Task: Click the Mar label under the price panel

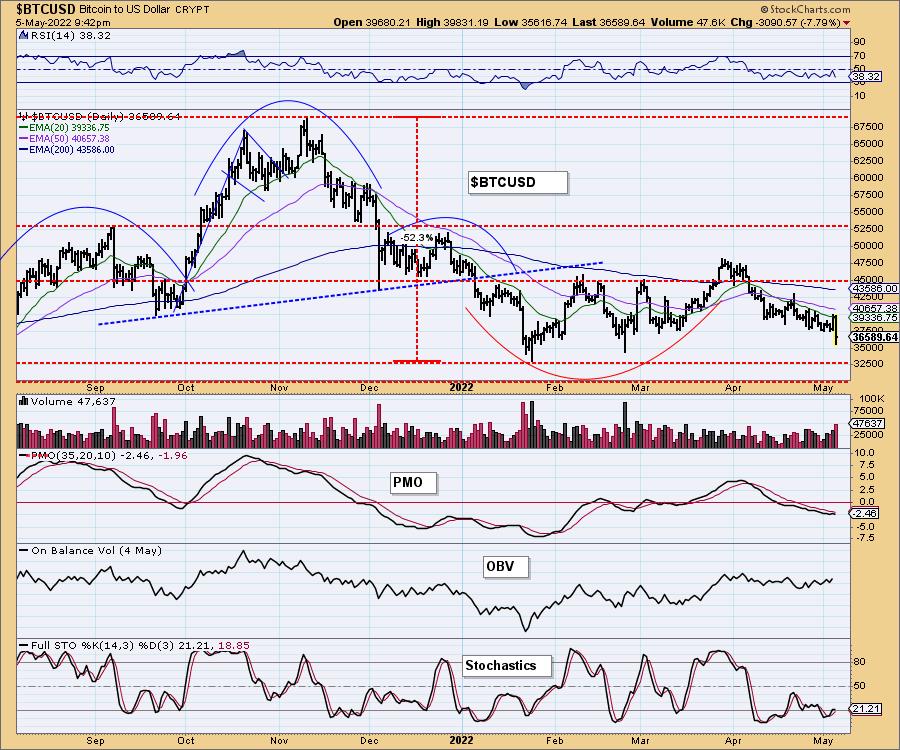Action: tap(640, 387)
